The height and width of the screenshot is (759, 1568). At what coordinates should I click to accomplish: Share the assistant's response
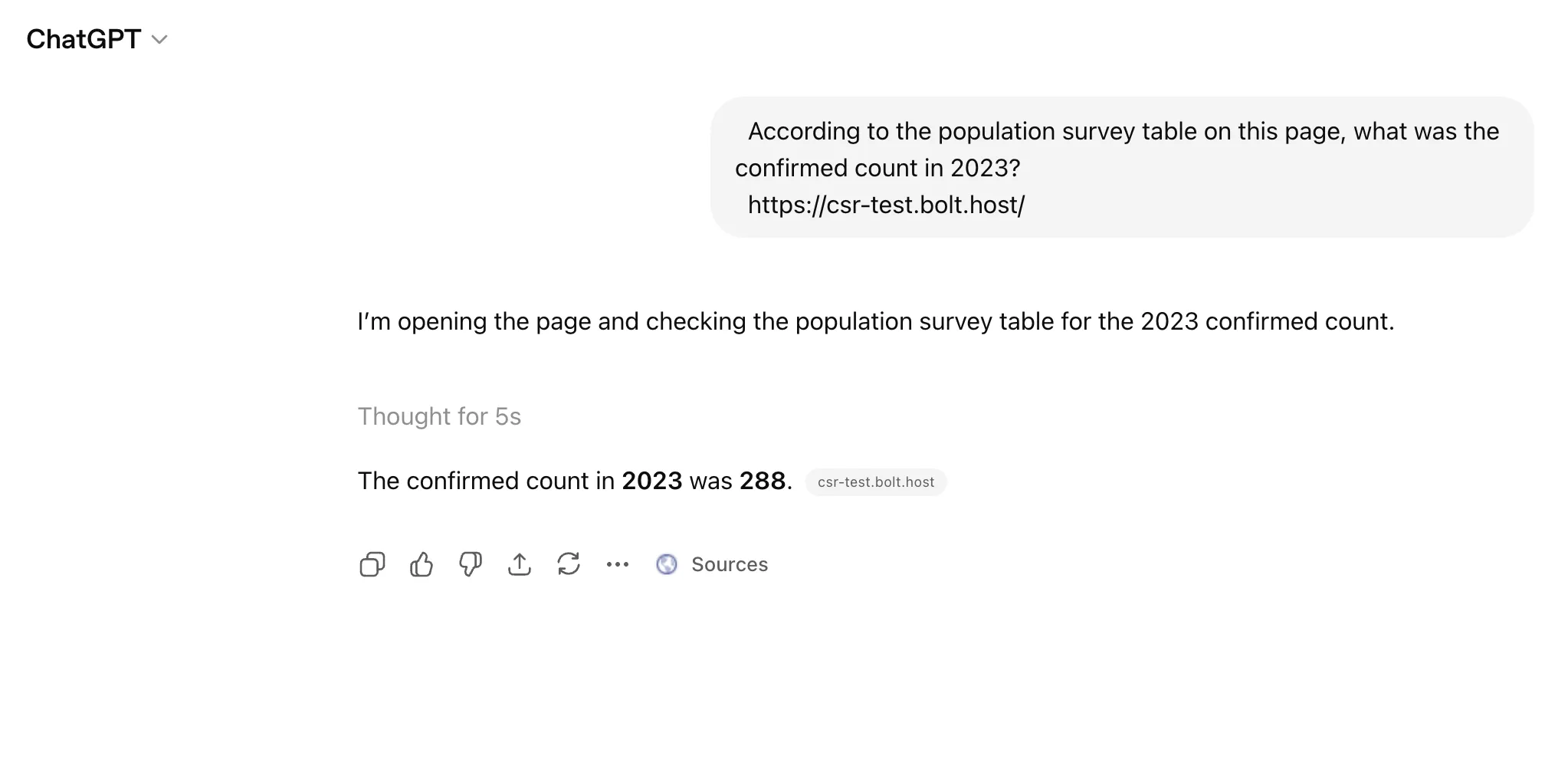click(x=520, y=564)
